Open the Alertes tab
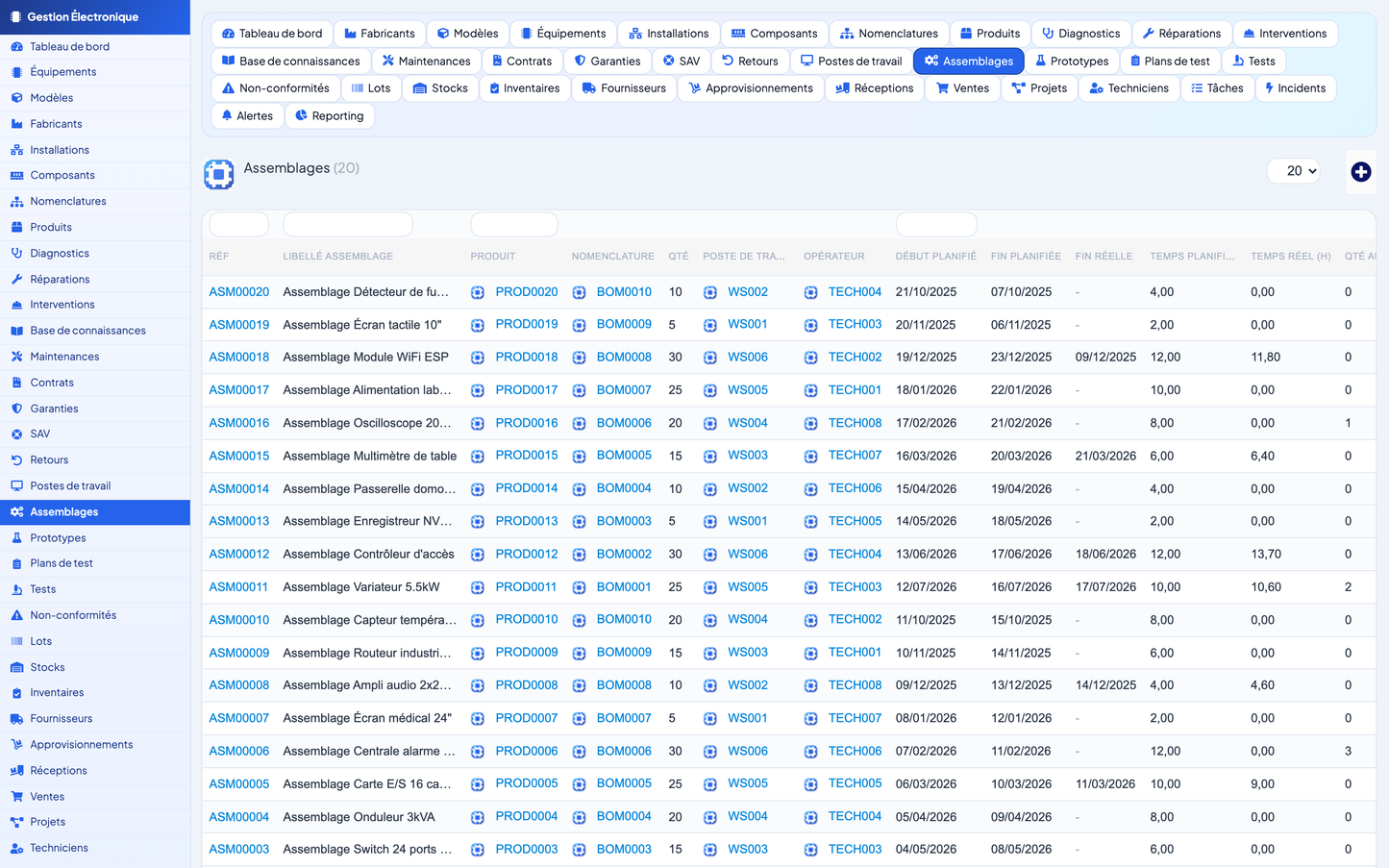The image size is (1389, 868). coord(247,115)
